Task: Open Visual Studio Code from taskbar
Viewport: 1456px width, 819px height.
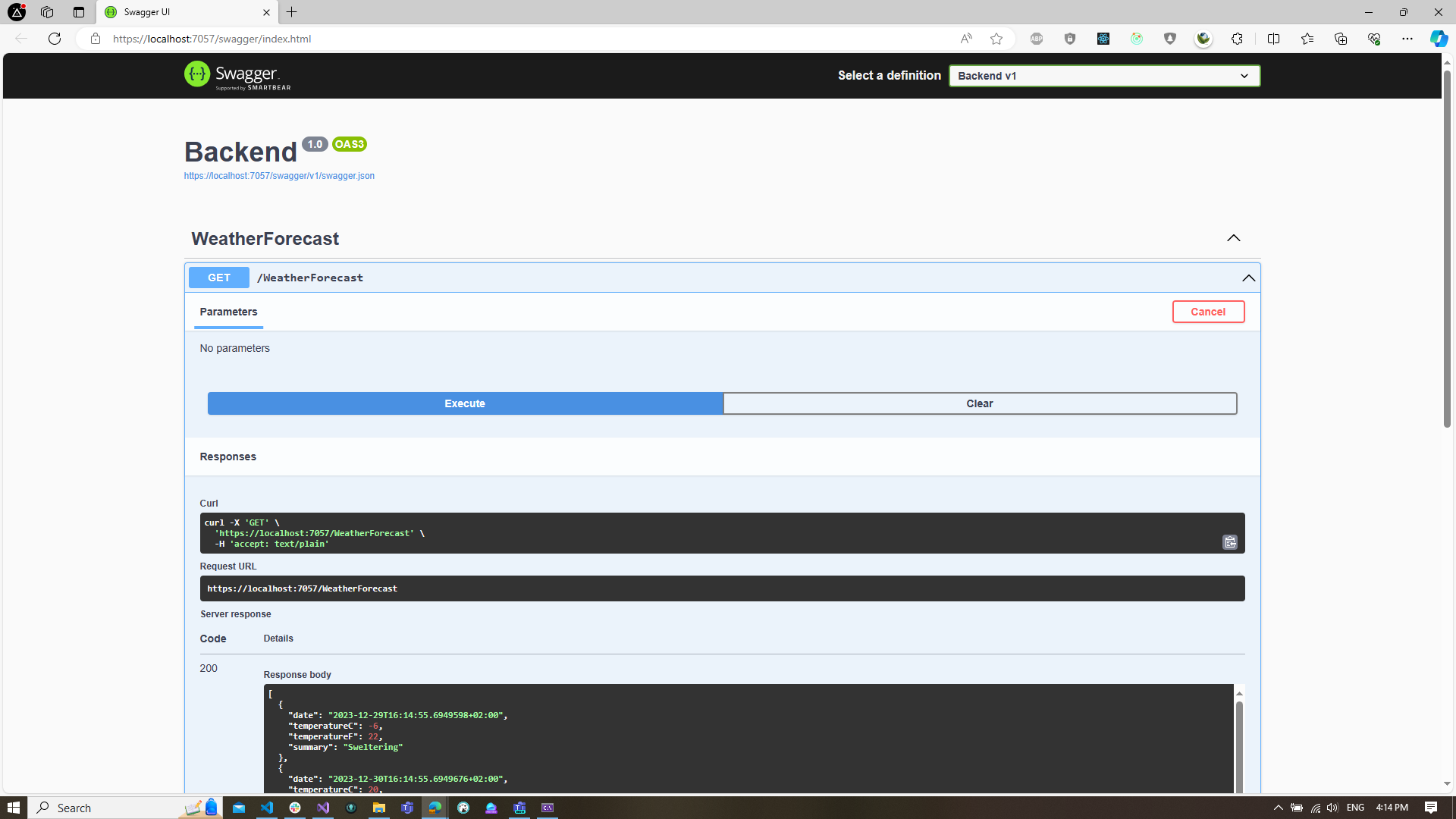Action: pos(267,808)
